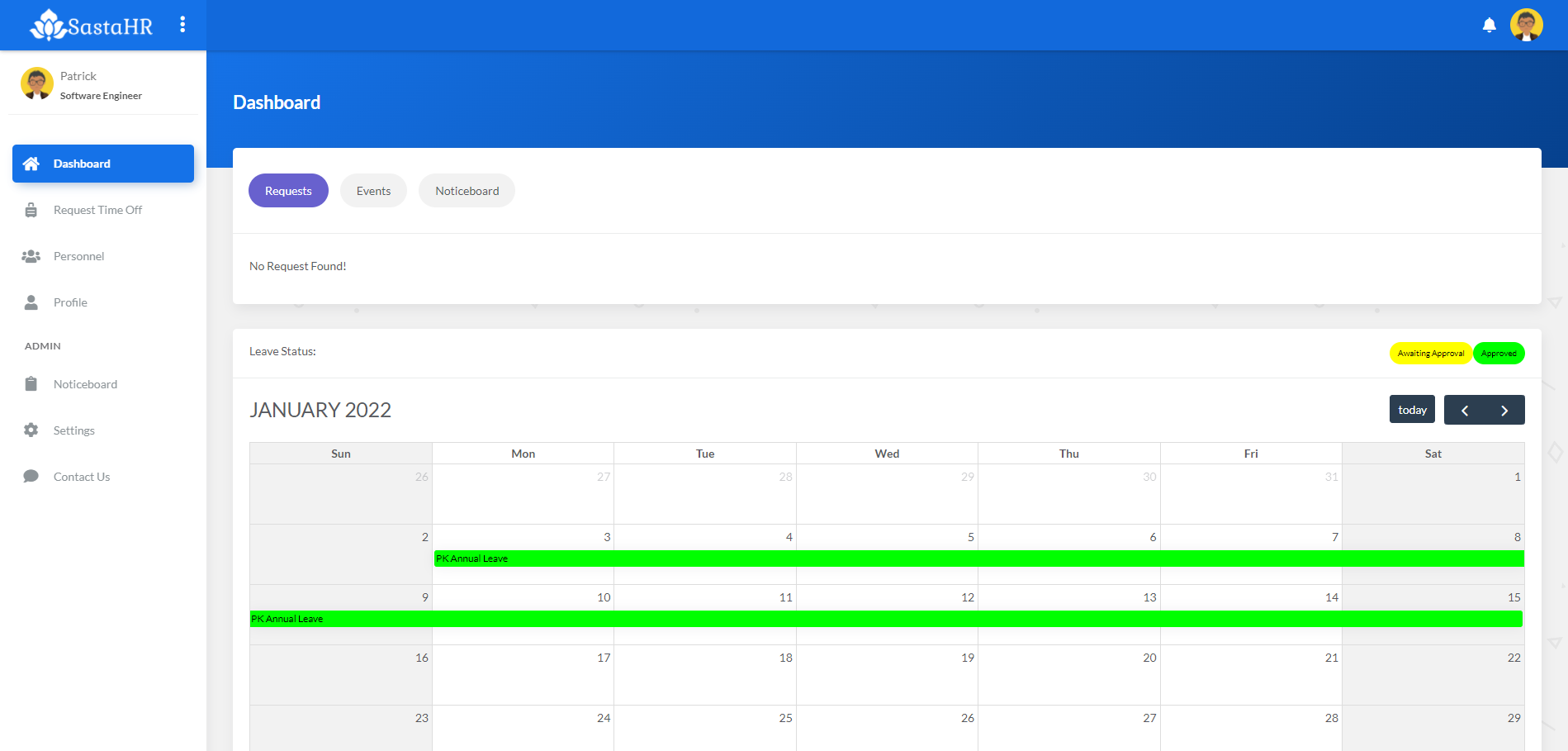
Task: Click the Dashboard home icon
Action: point(31,164)
